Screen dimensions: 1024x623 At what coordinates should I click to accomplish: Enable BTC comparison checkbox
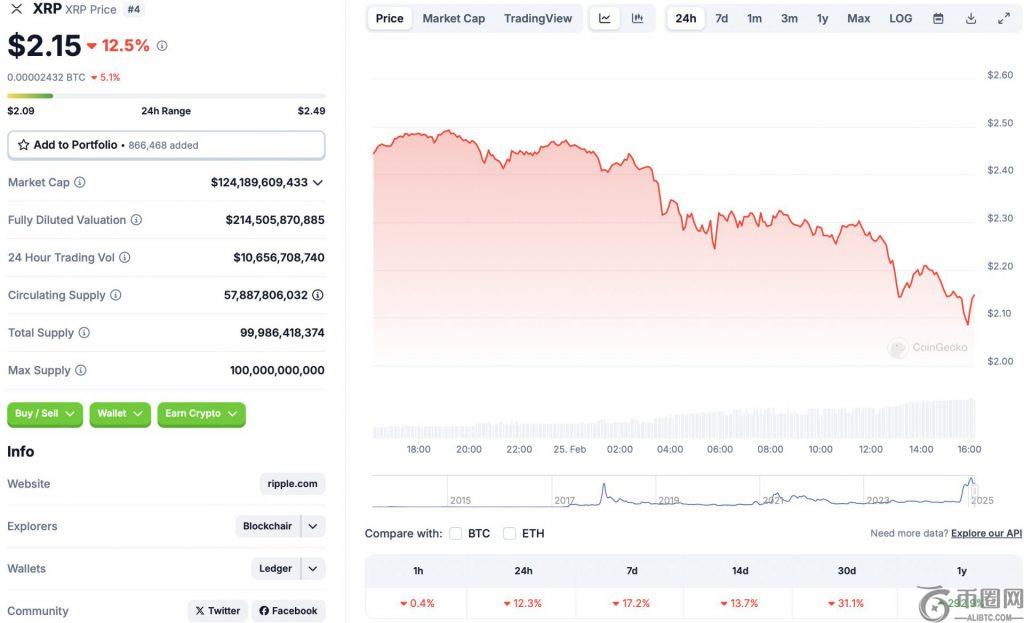pyautogui.click(x=456, y=534)
